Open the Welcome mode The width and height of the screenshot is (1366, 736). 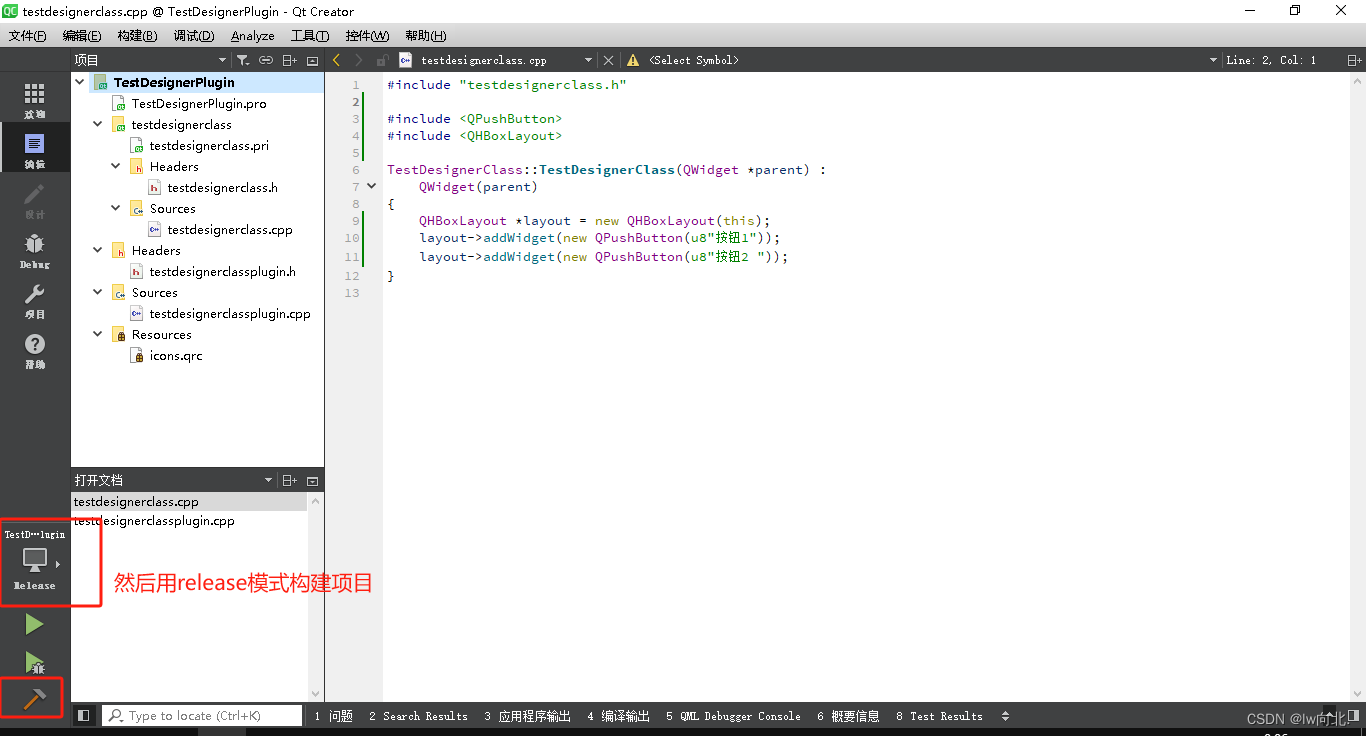35,100
